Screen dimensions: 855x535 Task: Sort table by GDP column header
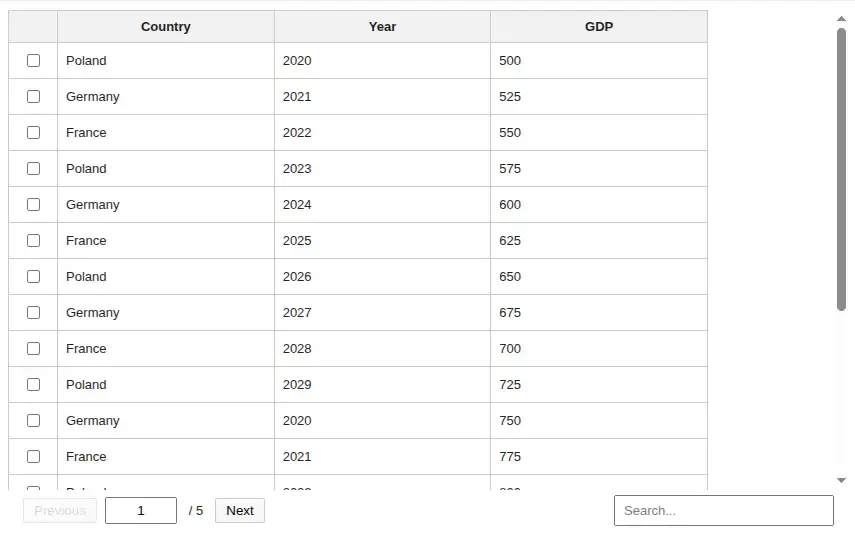599,27
